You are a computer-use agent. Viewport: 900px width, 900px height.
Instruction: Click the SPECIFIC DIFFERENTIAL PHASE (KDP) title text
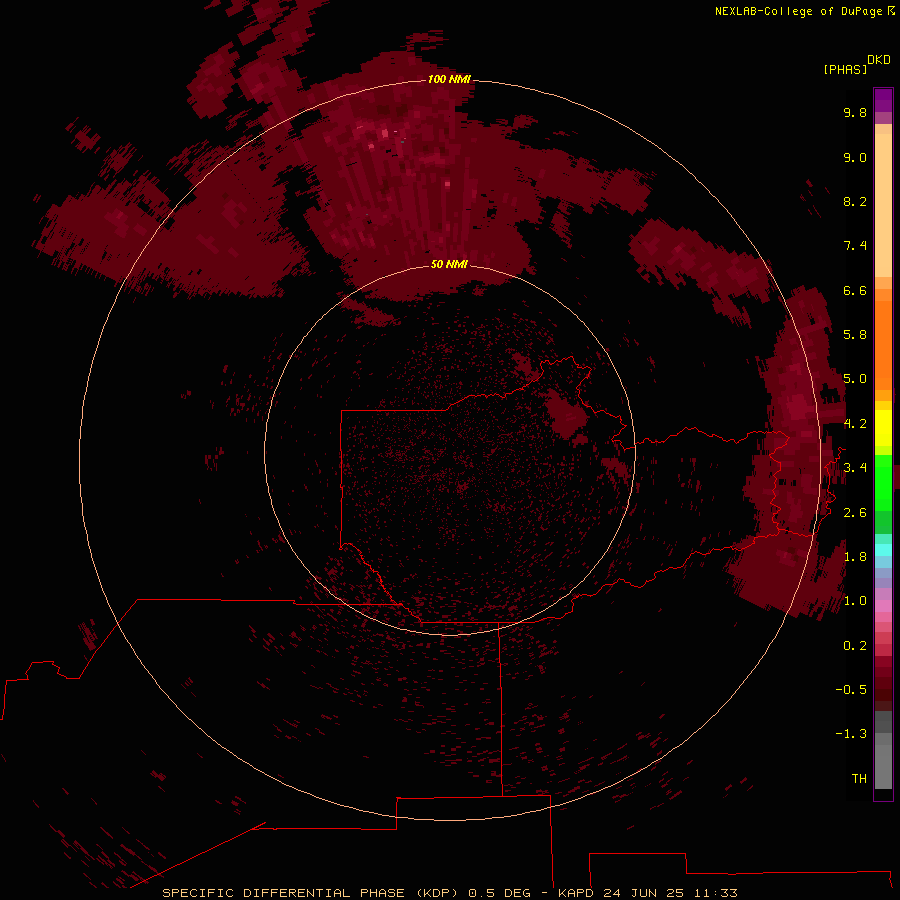click(312, 893)
